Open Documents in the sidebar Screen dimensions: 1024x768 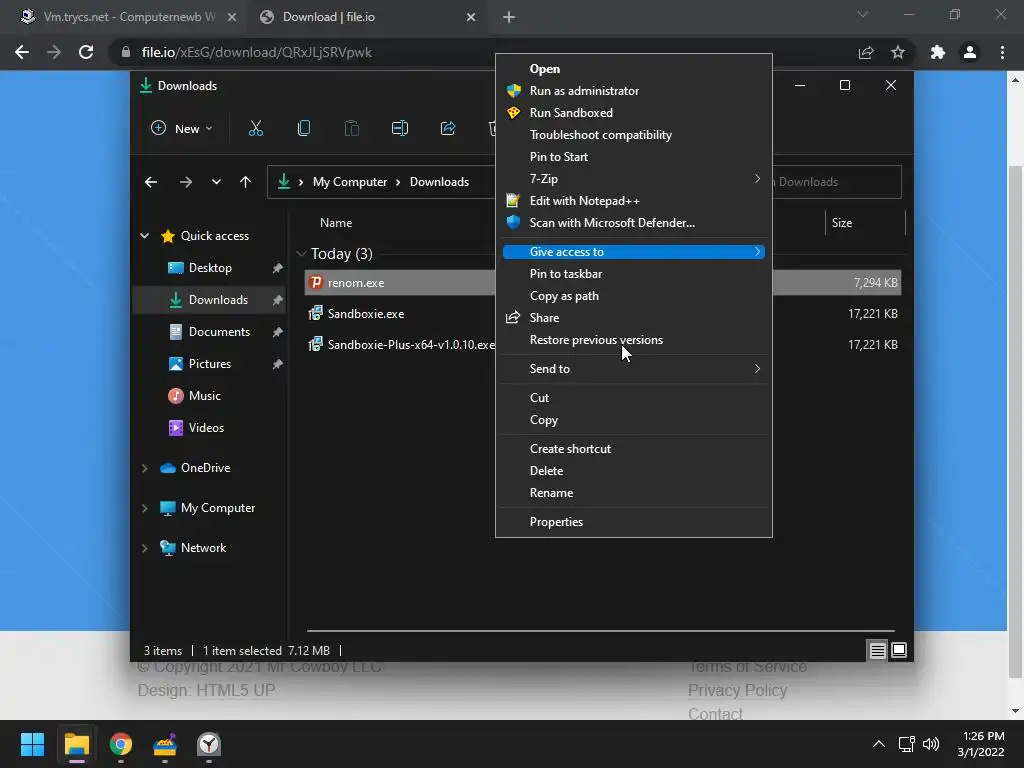(210, 332)
